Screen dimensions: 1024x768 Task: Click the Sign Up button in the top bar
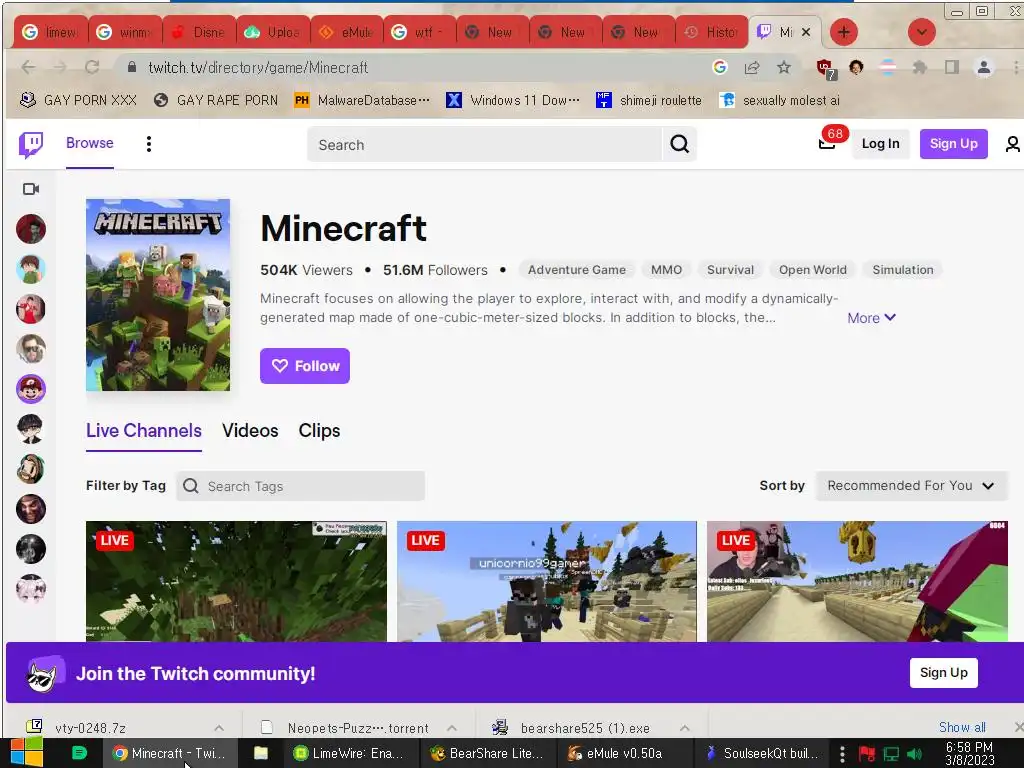pos(953,144)
